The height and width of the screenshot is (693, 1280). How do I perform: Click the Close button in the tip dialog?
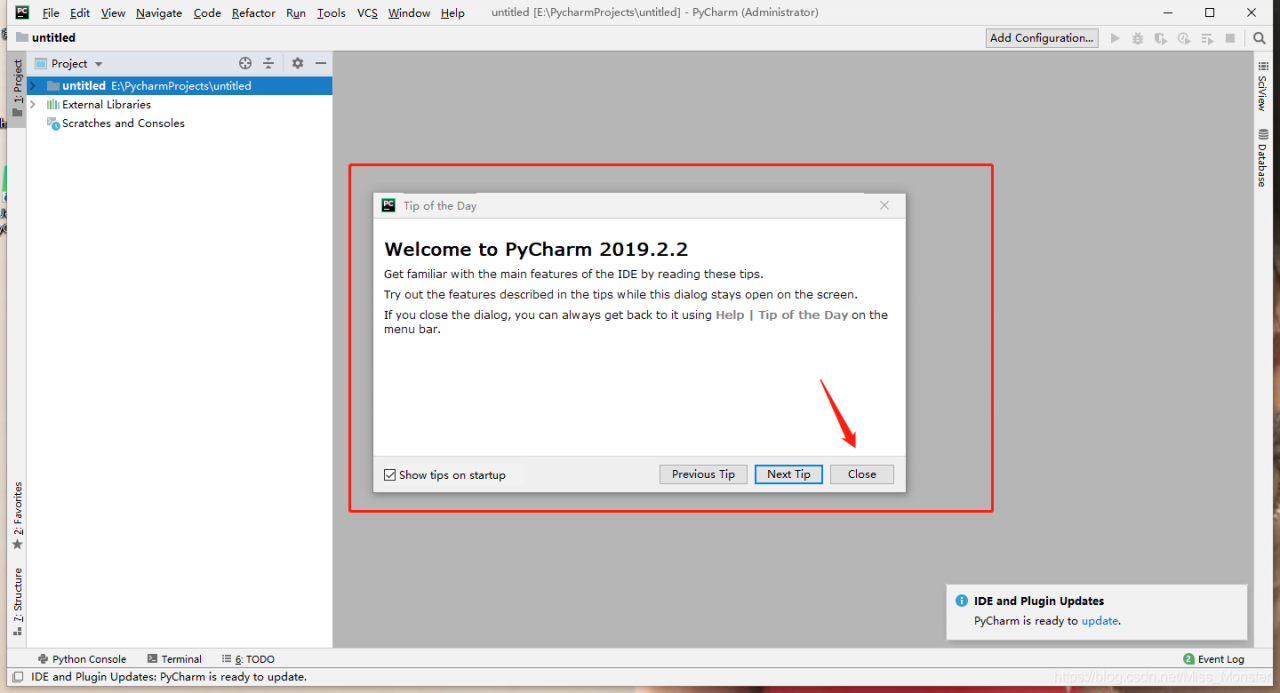point(862,475)
